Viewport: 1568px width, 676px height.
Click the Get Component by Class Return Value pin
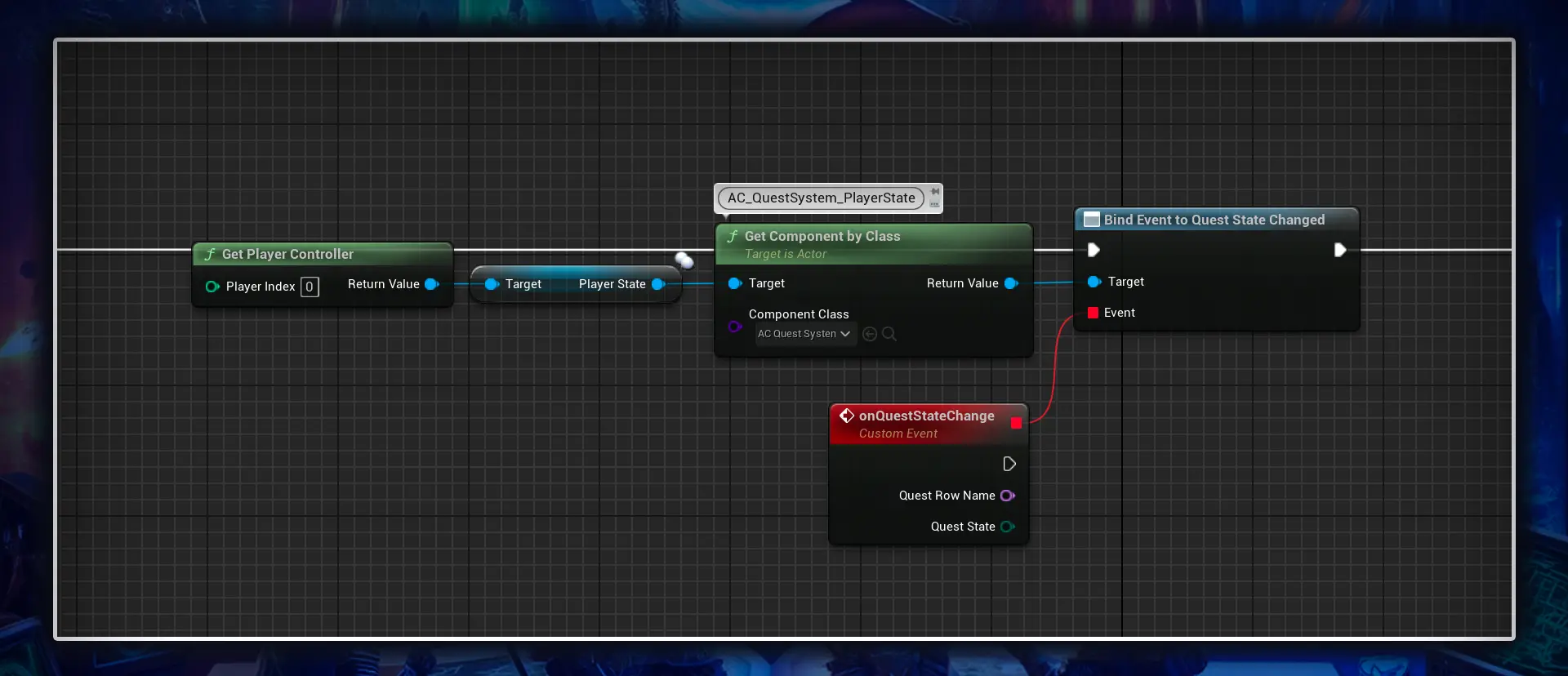coord(1011,283)
